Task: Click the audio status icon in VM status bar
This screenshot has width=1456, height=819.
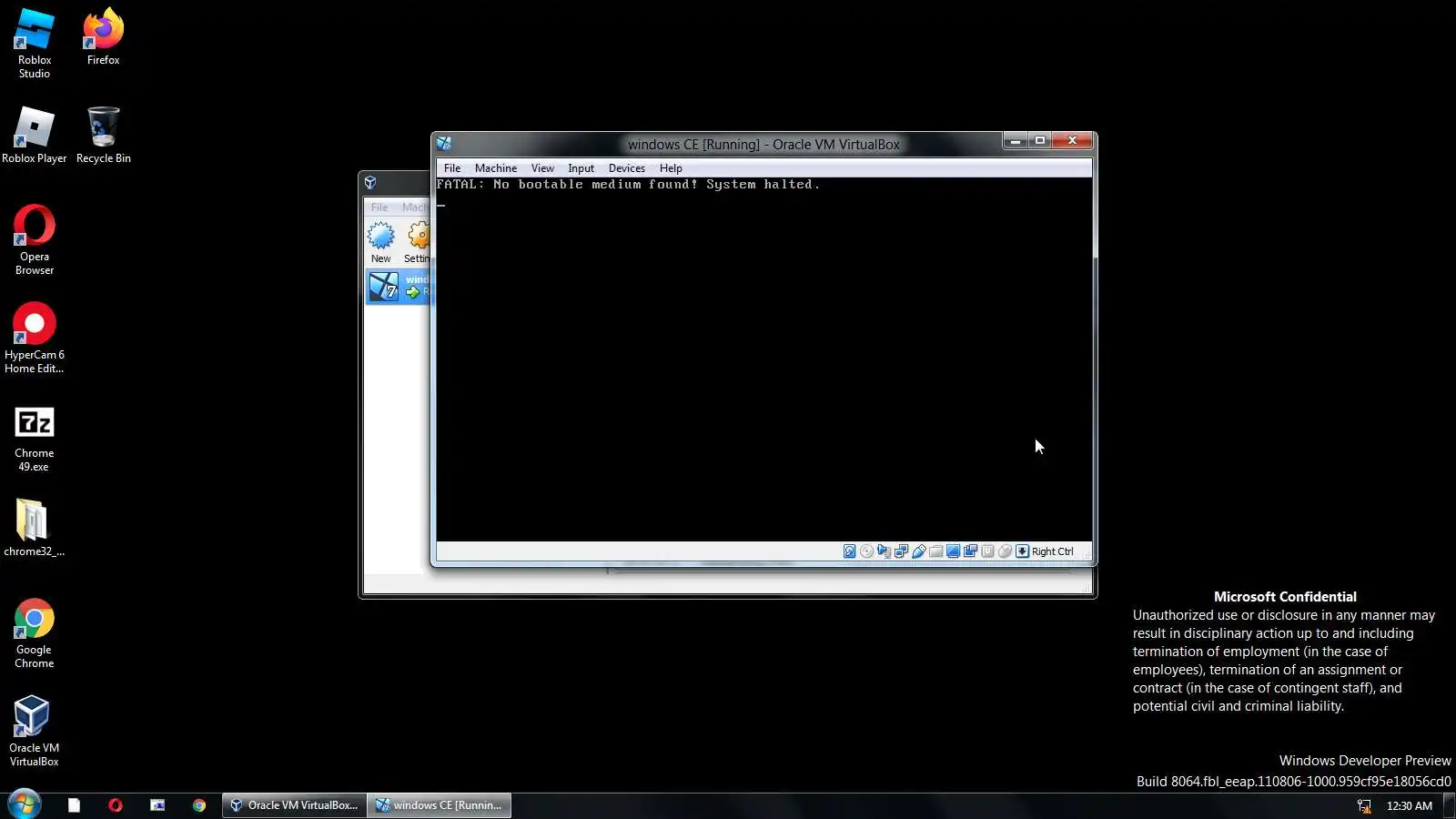Action: tap(884, 551)
